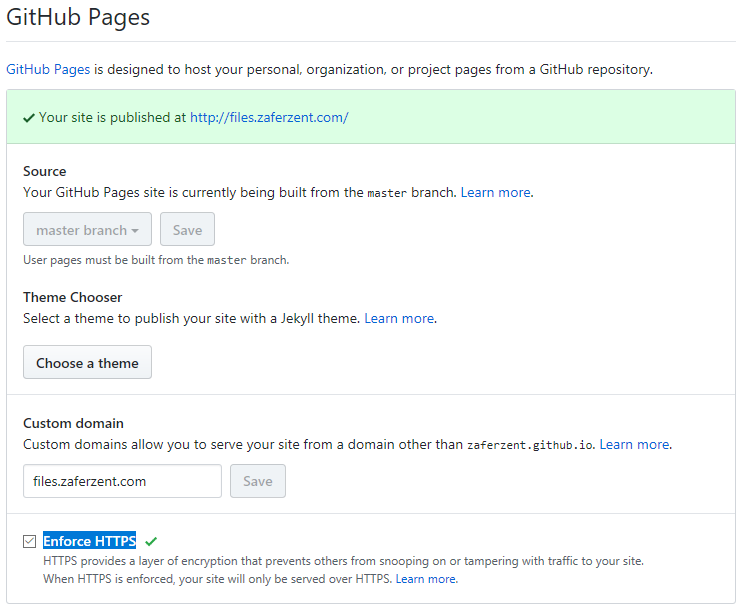
Task: Open Learn more link under Source
Action: pos(495,192)
